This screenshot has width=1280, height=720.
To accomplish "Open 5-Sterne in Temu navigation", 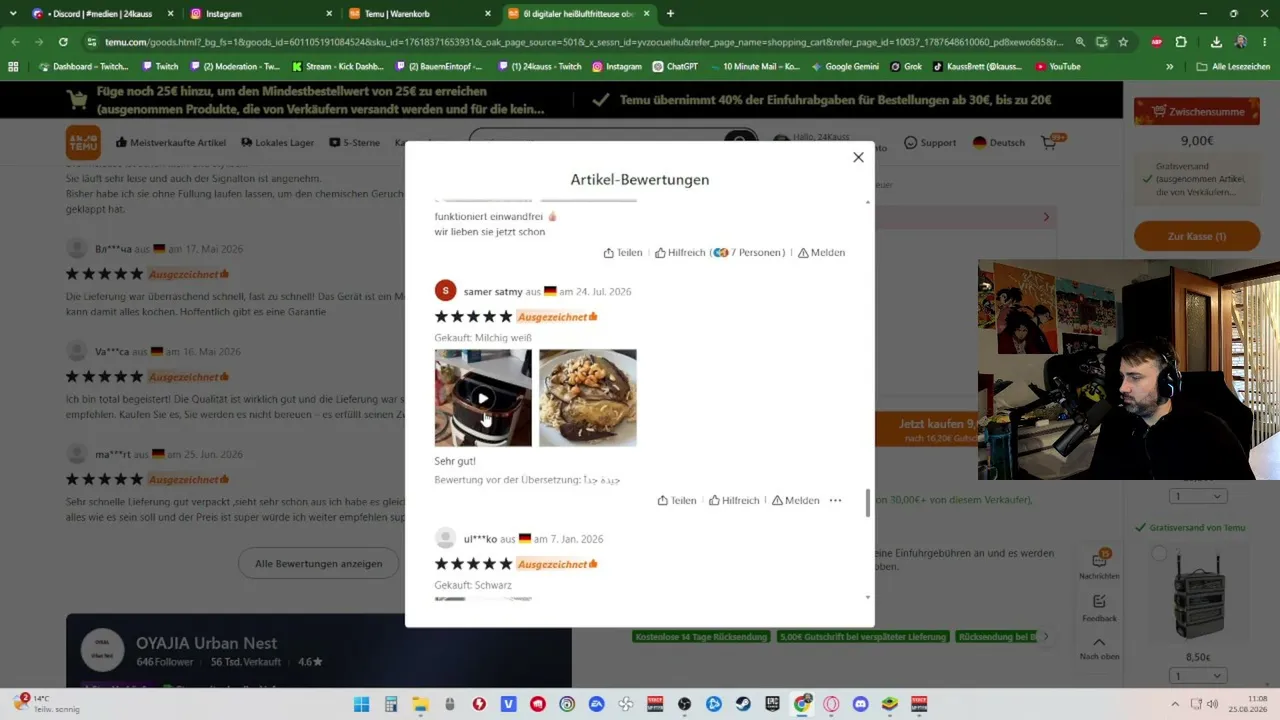I will [354, 143].
